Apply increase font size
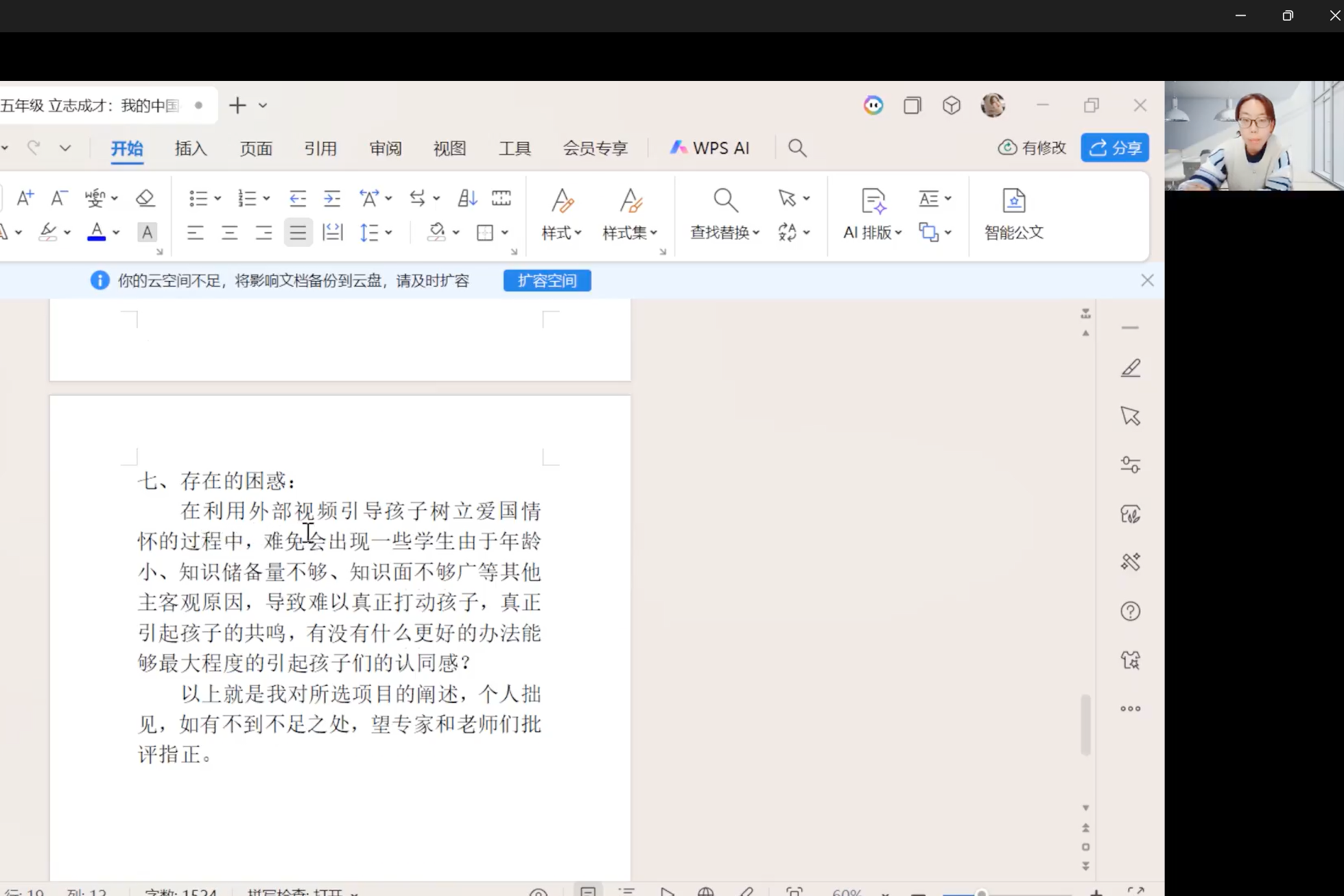Screen dimensions: 1344x896 click(x=25, y=198)
